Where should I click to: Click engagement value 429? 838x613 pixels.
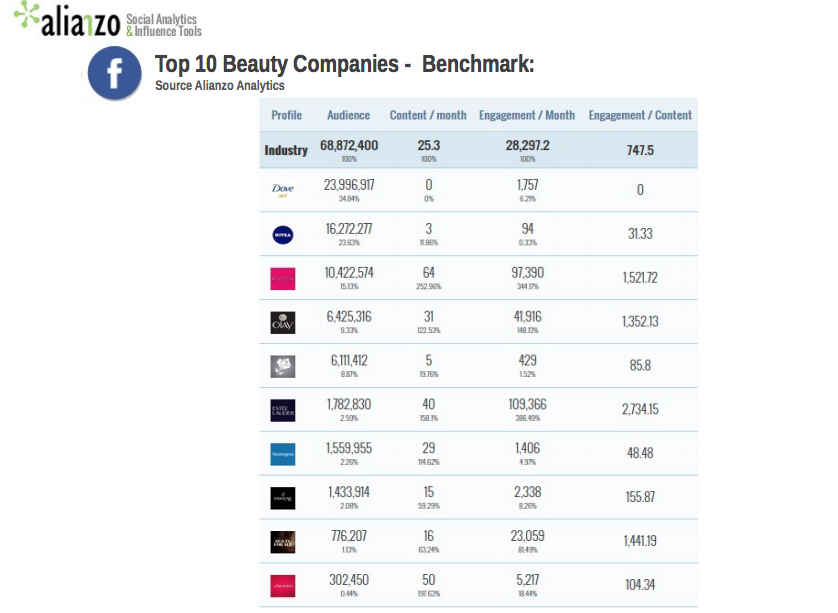click(527, 360)
